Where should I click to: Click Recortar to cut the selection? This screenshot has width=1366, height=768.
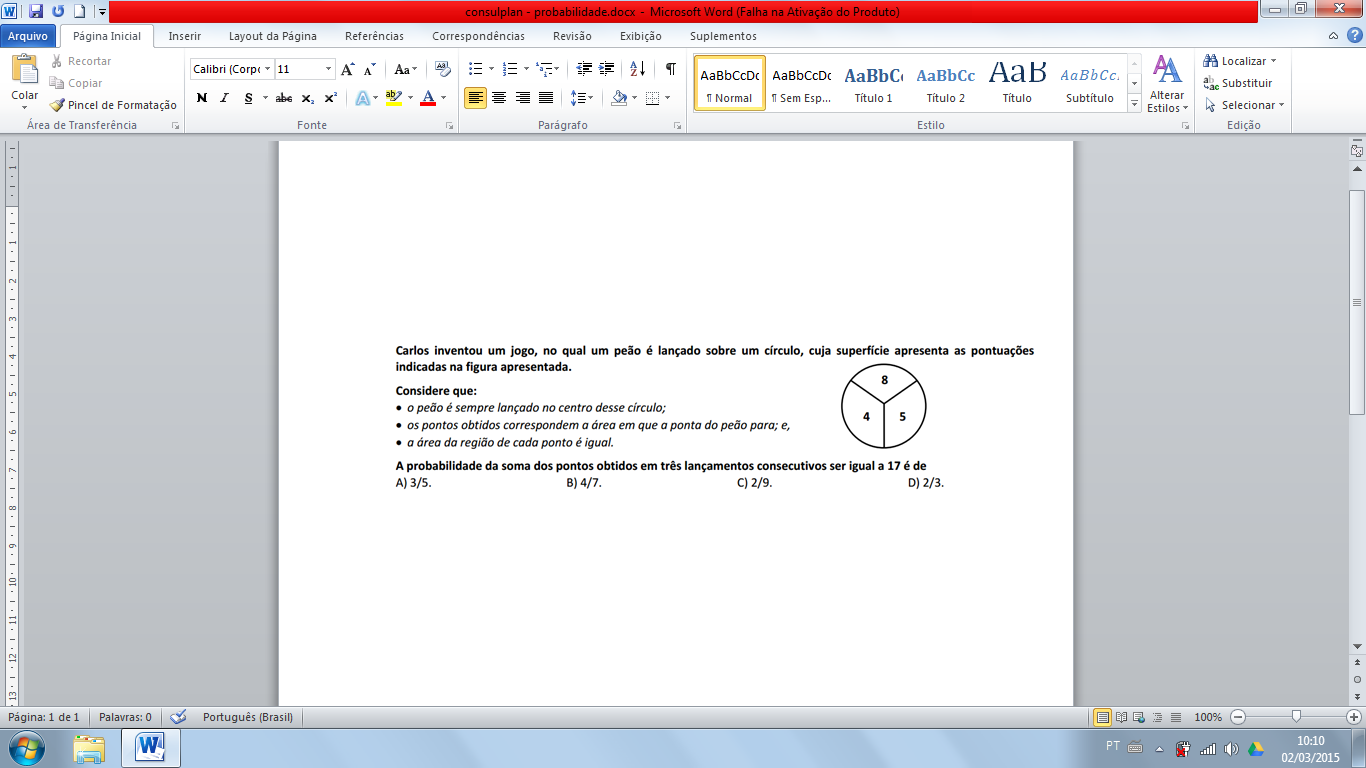click(x=81, y=61)
